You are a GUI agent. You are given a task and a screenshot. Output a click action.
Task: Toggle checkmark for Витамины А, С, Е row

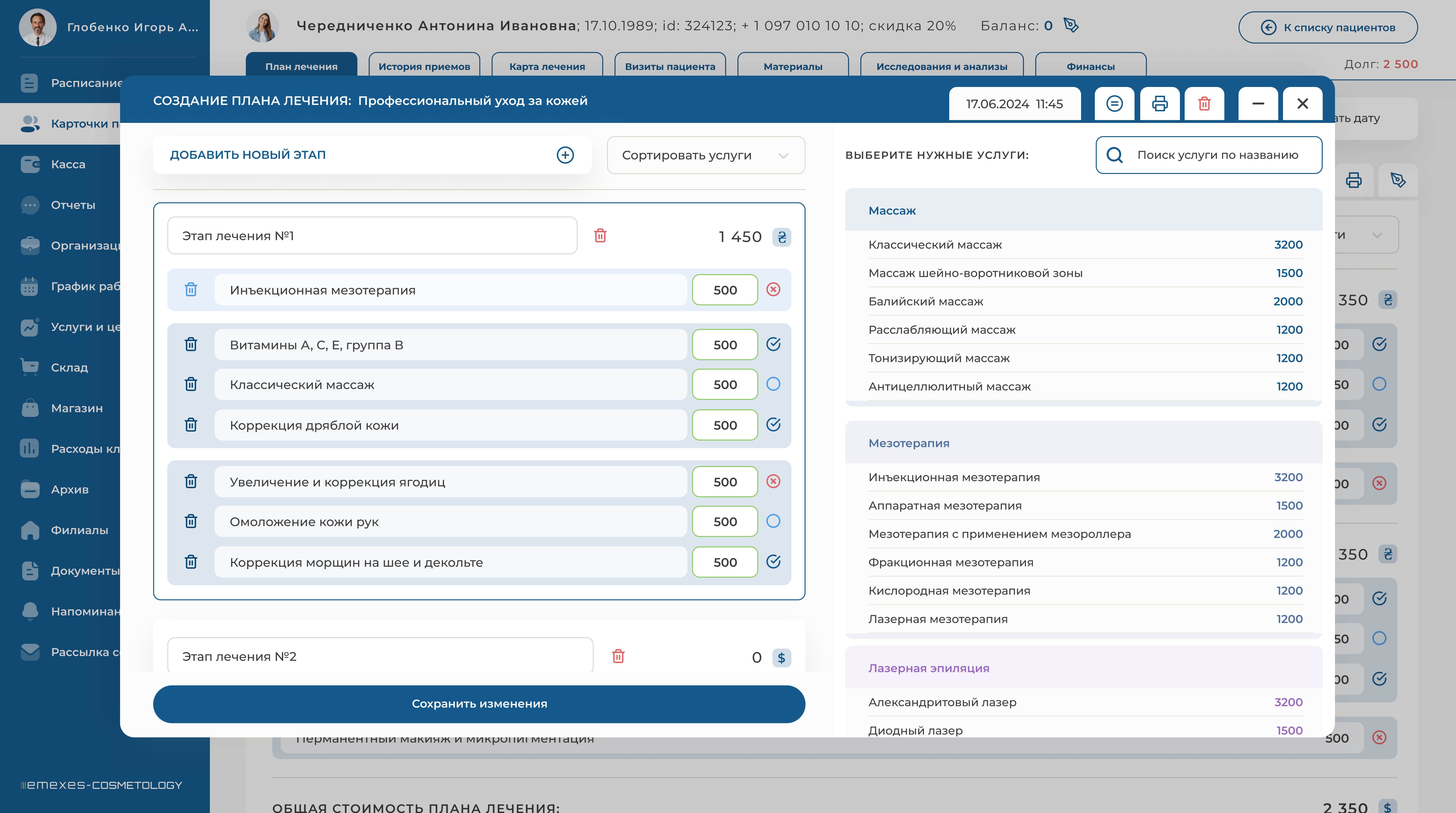coord(773,345)
